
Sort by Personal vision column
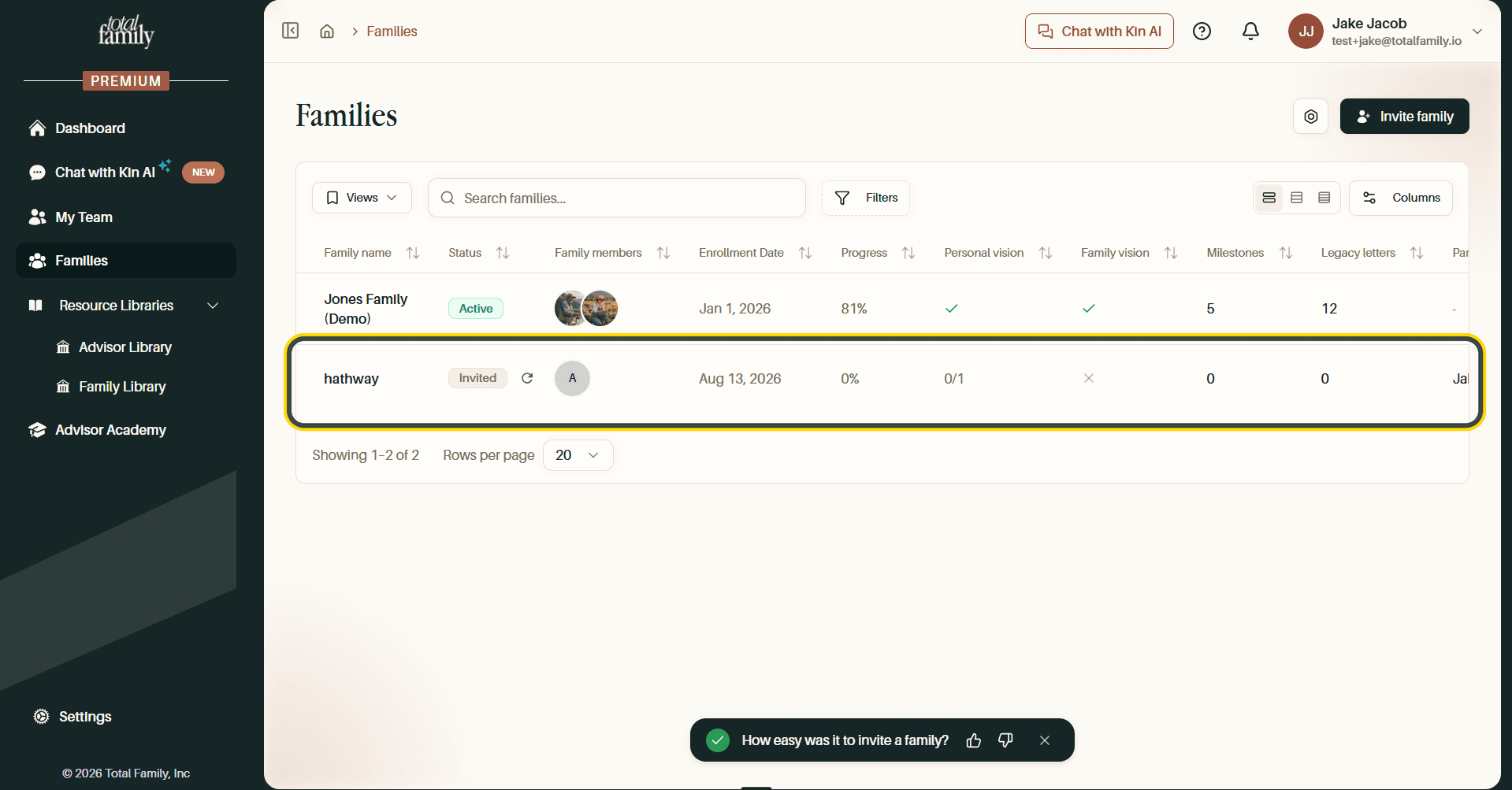coord(1046,253)
